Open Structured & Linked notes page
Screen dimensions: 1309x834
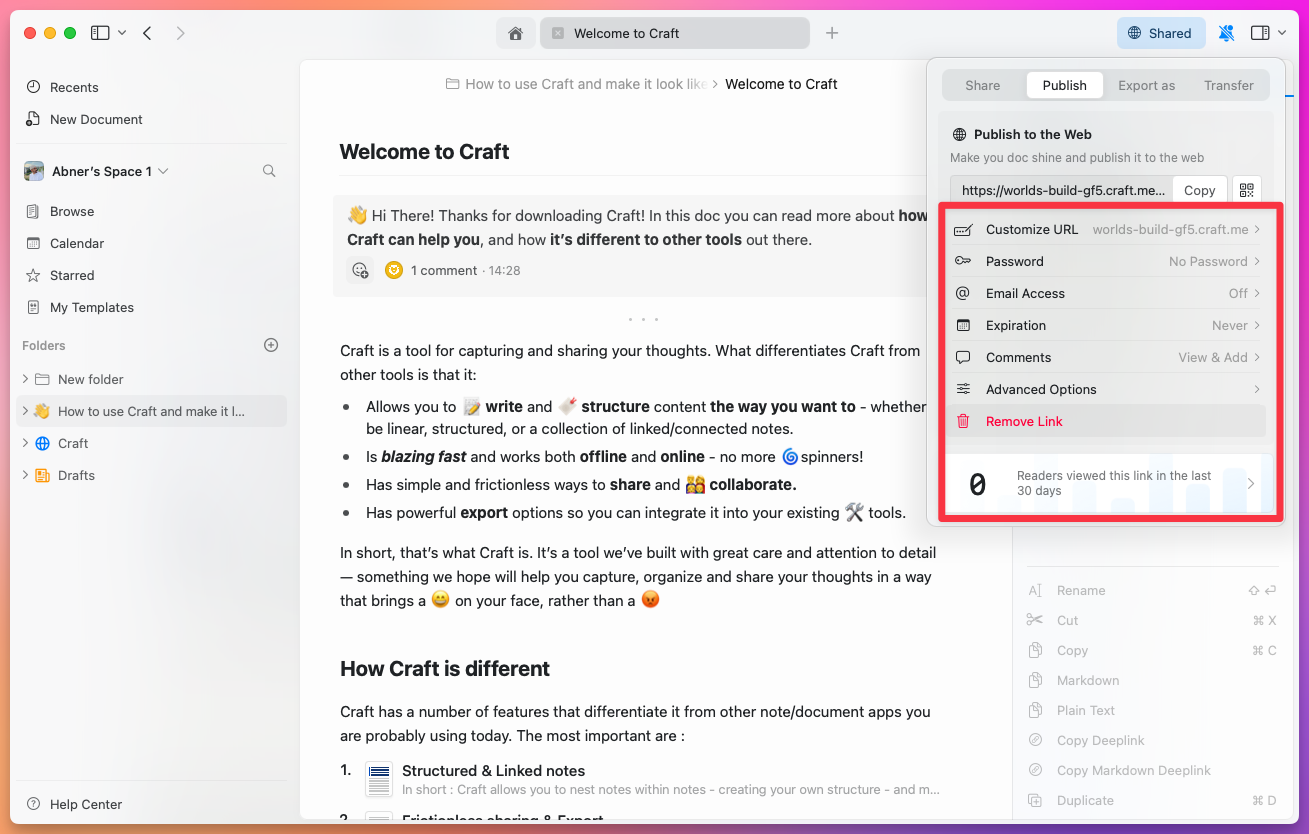493,771
